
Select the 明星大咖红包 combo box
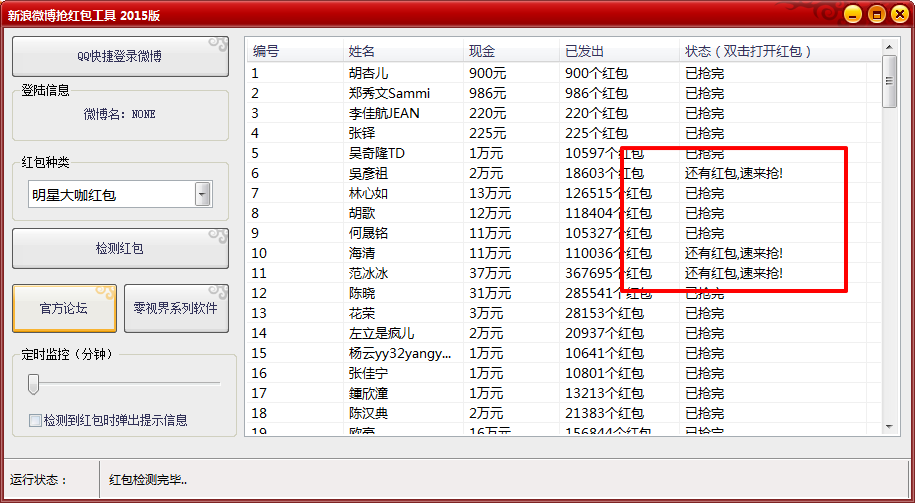point(120,194)
